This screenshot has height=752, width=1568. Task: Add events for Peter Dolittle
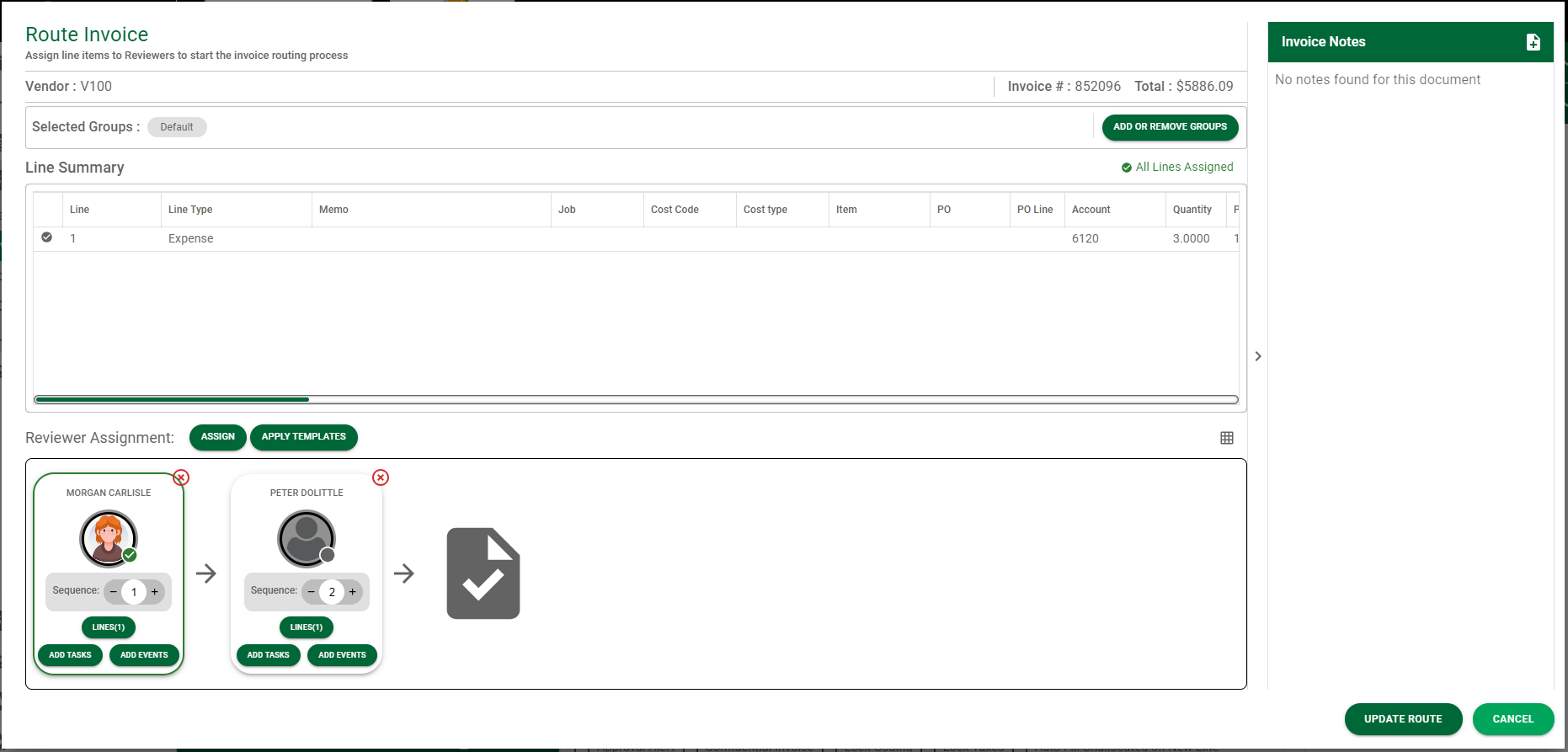point(343,655)
